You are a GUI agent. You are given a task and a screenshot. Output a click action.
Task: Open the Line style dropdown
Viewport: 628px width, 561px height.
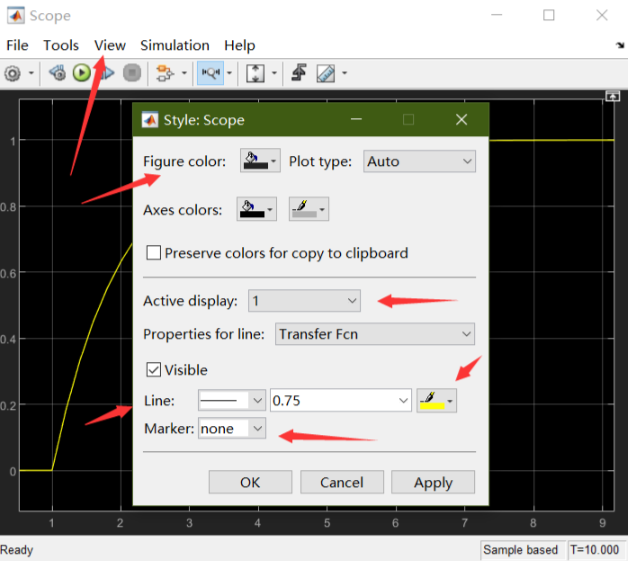point(231,400)
